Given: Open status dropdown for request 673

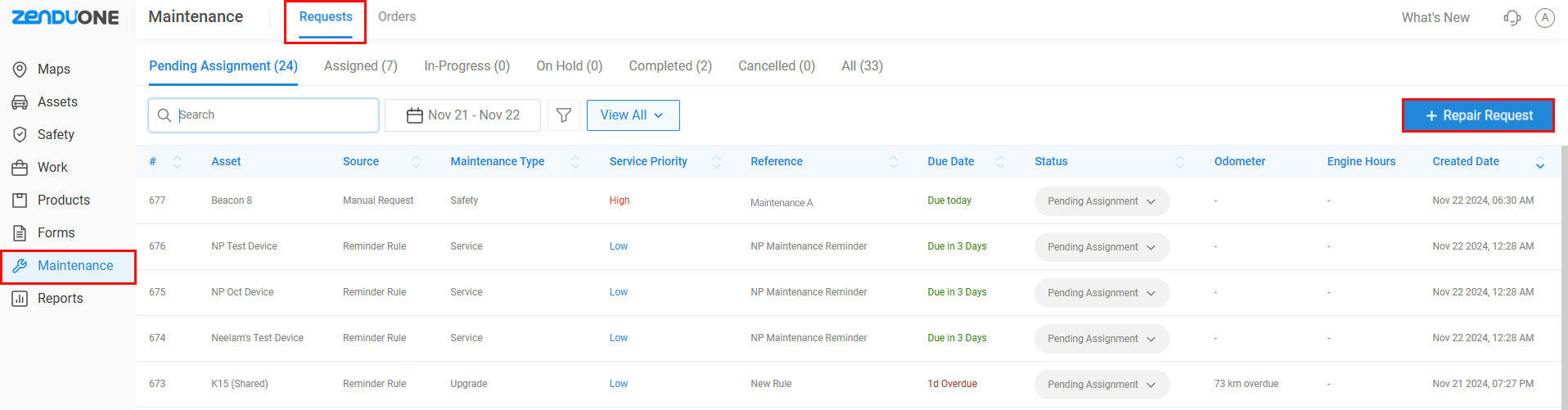Looking at the screenshot, I should [1102, 385].
